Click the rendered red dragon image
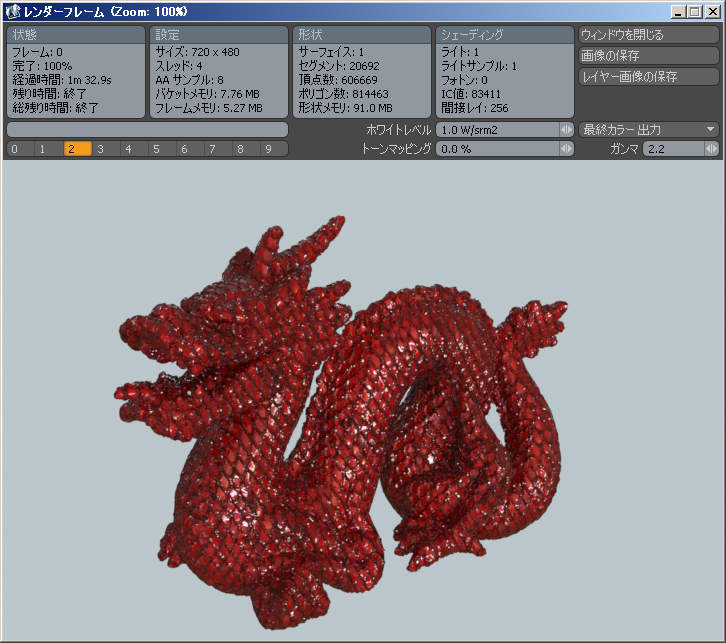This screenshot has height=643, width=726. click(x=340, y=421)
